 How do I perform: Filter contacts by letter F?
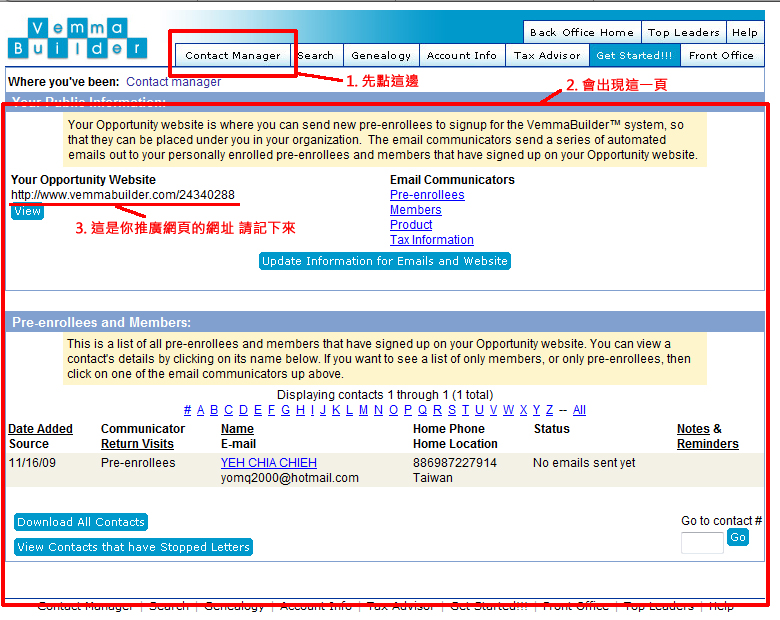[271, 410]
